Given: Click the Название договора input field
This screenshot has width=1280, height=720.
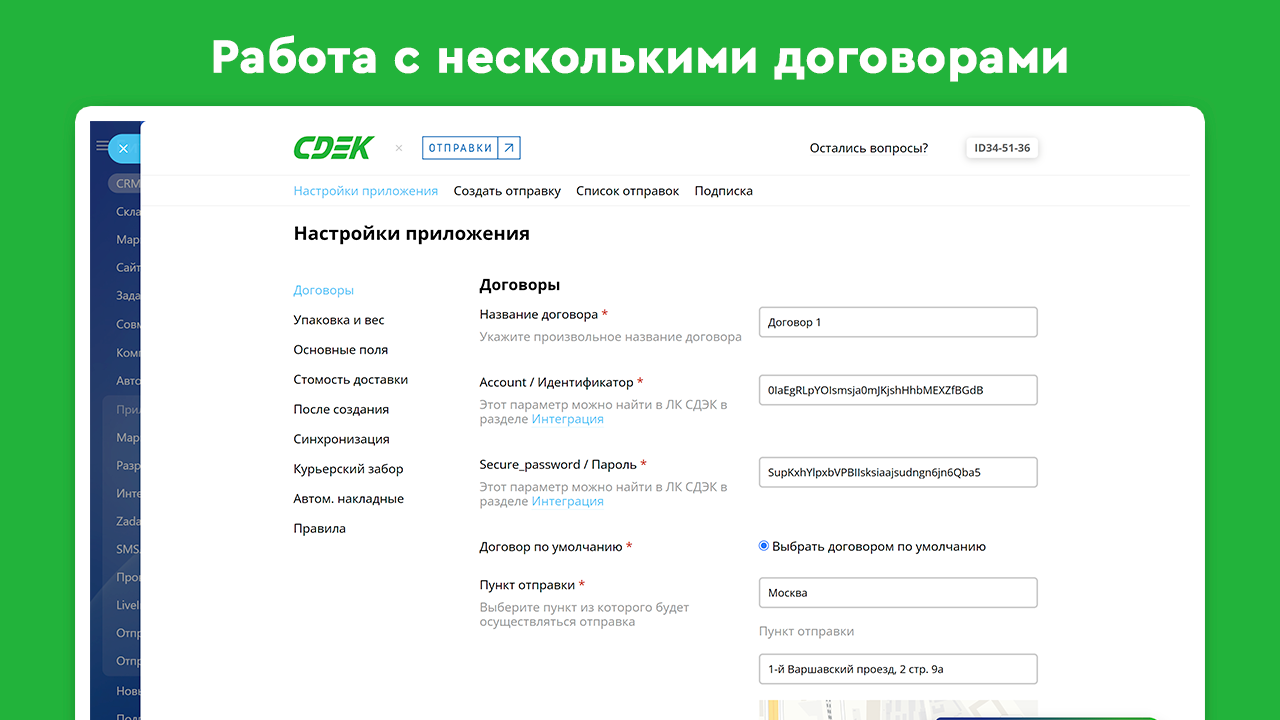Looking at the screenshot, I should 897,322.
